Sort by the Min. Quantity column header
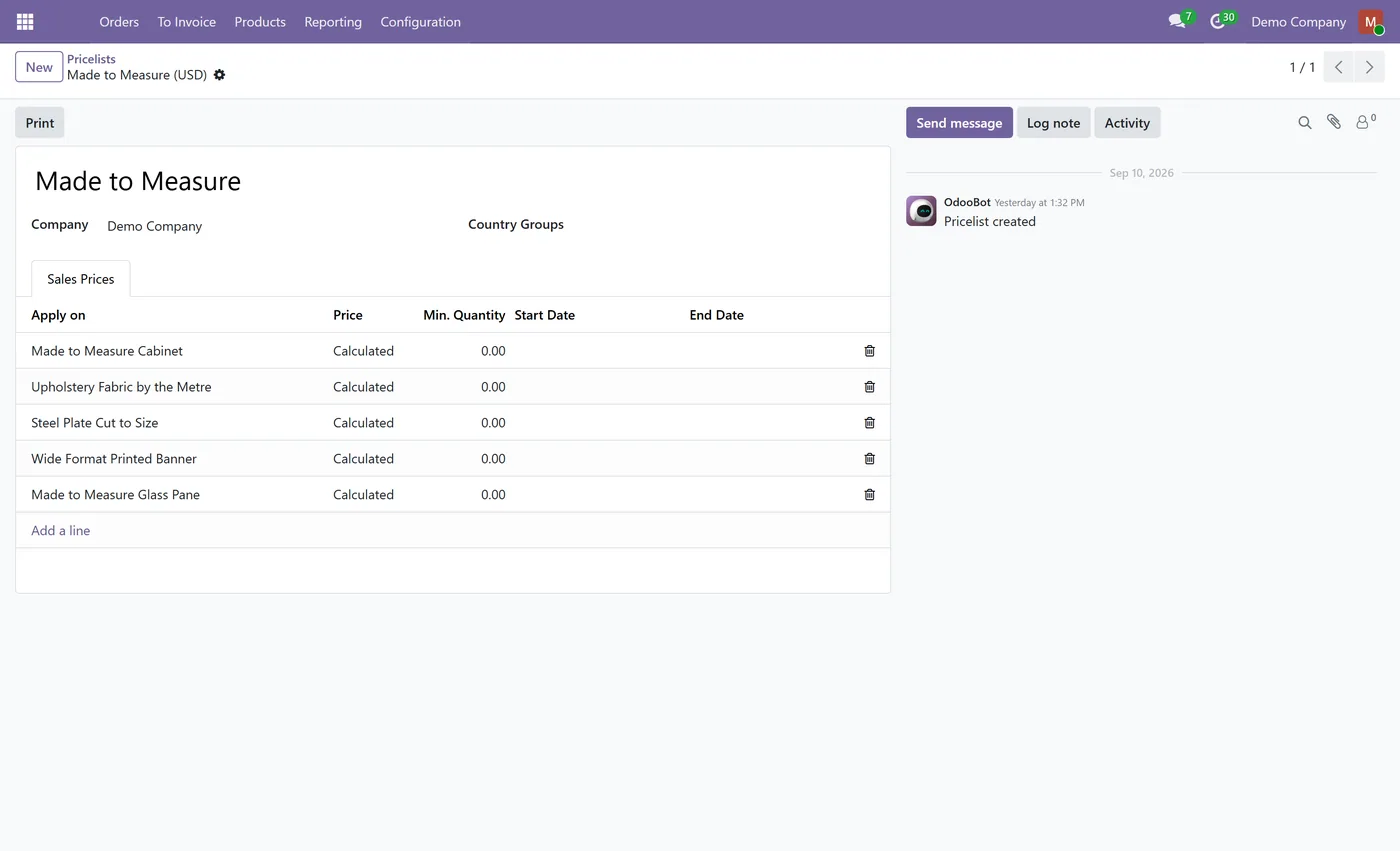This screenshot has height=851, width=1400. 464,315
